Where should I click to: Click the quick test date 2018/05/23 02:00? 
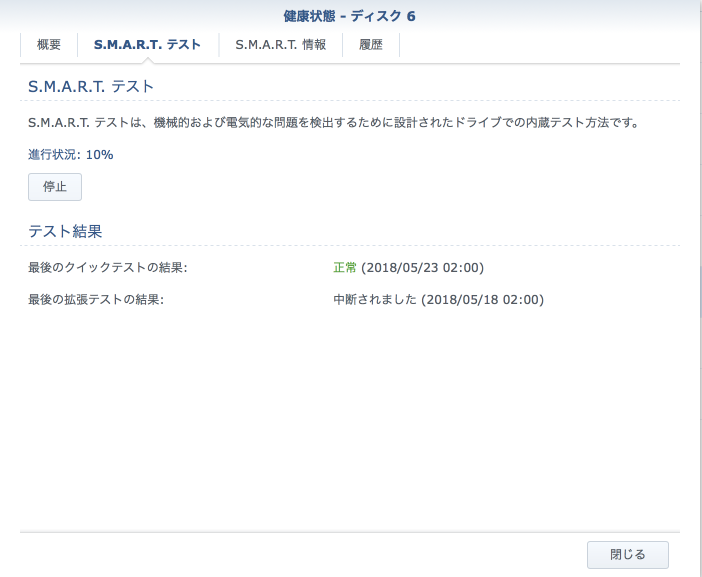pyautogui.click(x=422, y=268)
